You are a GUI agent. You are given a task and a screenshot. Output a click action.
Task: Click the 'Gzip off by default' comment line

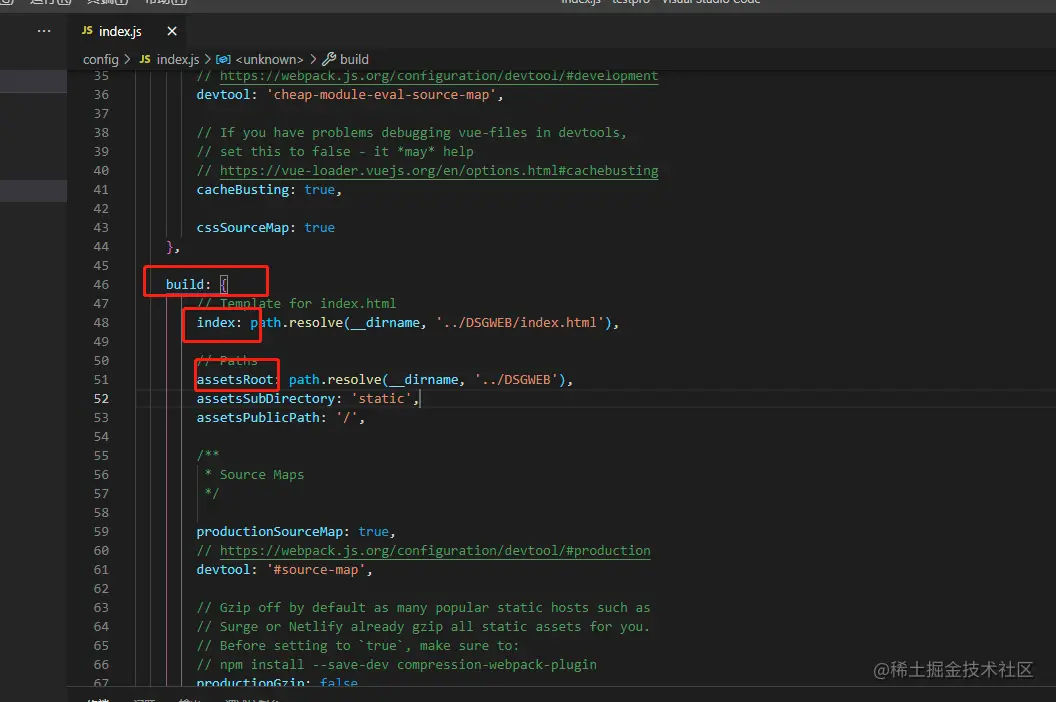click(424, 608)
